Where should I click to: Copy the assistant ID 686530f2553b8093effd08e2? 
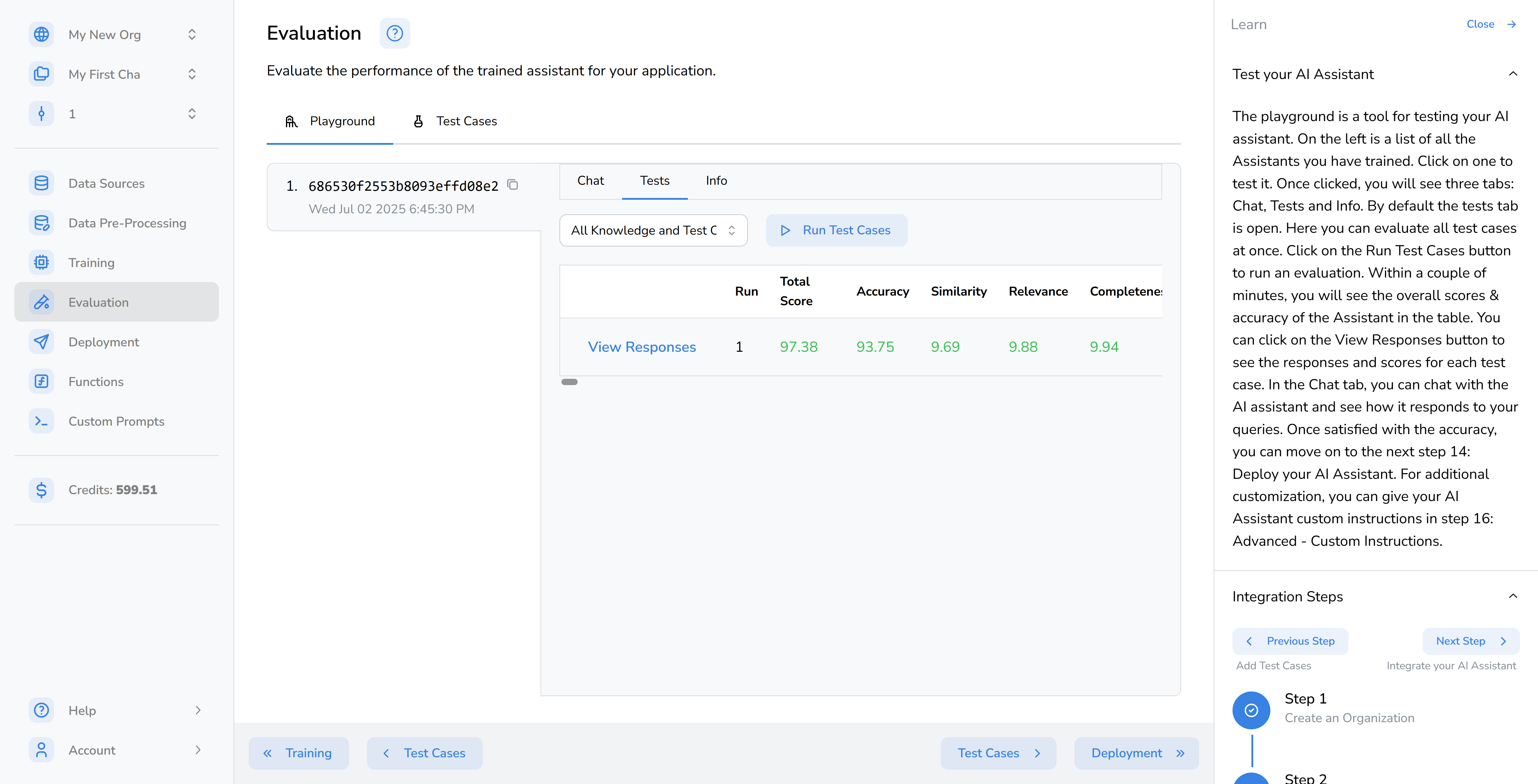click(x=513, y=185)
